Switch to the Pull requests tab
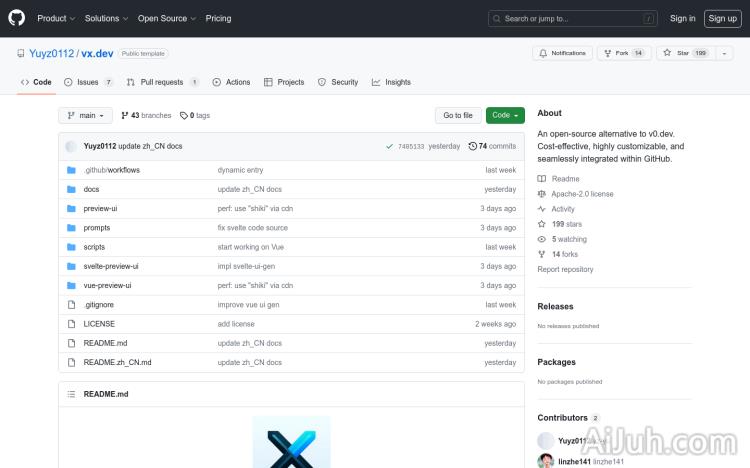Image resolution: width=750 pixels, height=468 pixels. tap(163, 82)
